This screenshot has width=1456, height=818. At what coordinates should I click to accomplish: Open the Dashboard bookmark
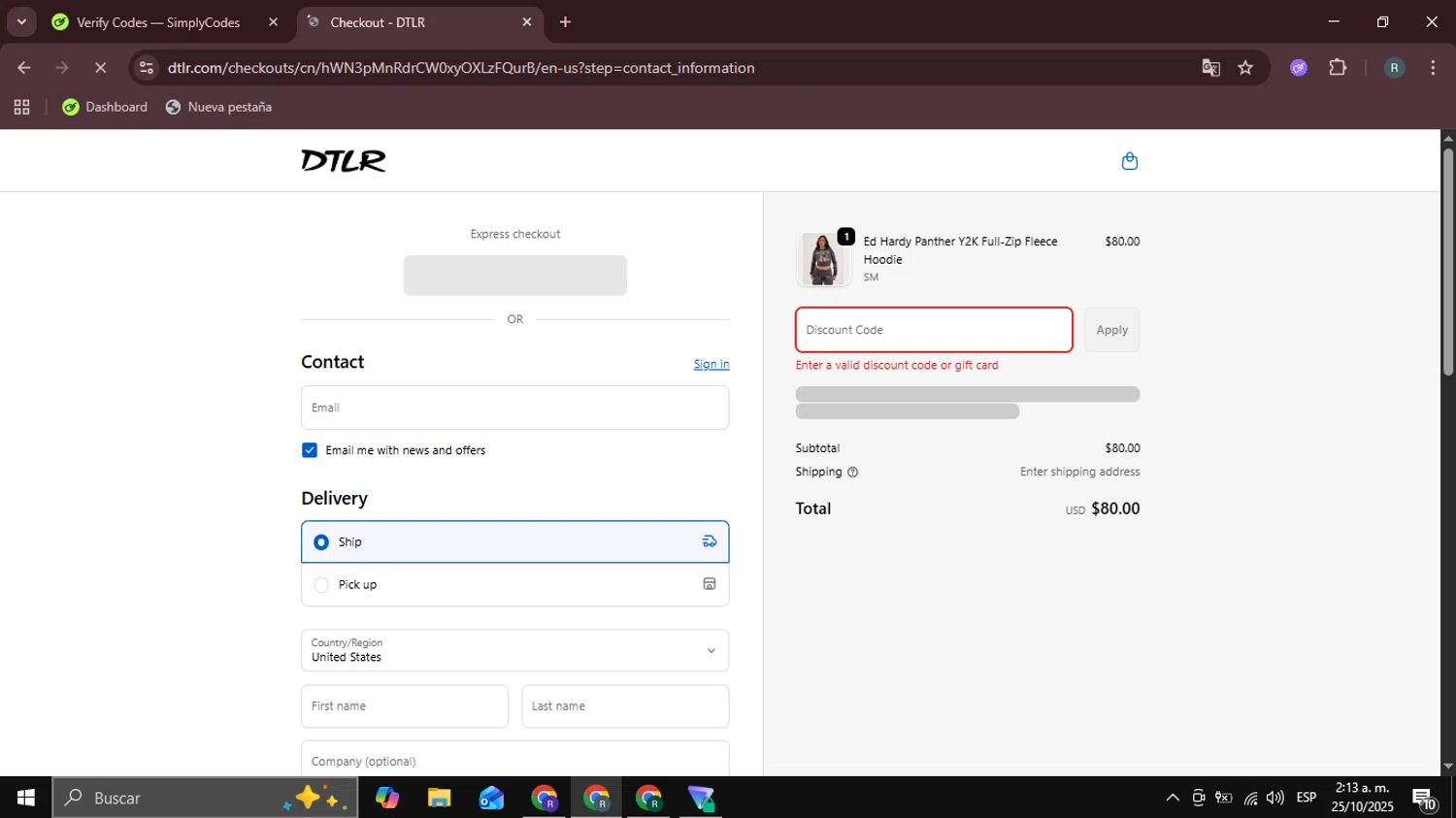[x=105, y=107]
